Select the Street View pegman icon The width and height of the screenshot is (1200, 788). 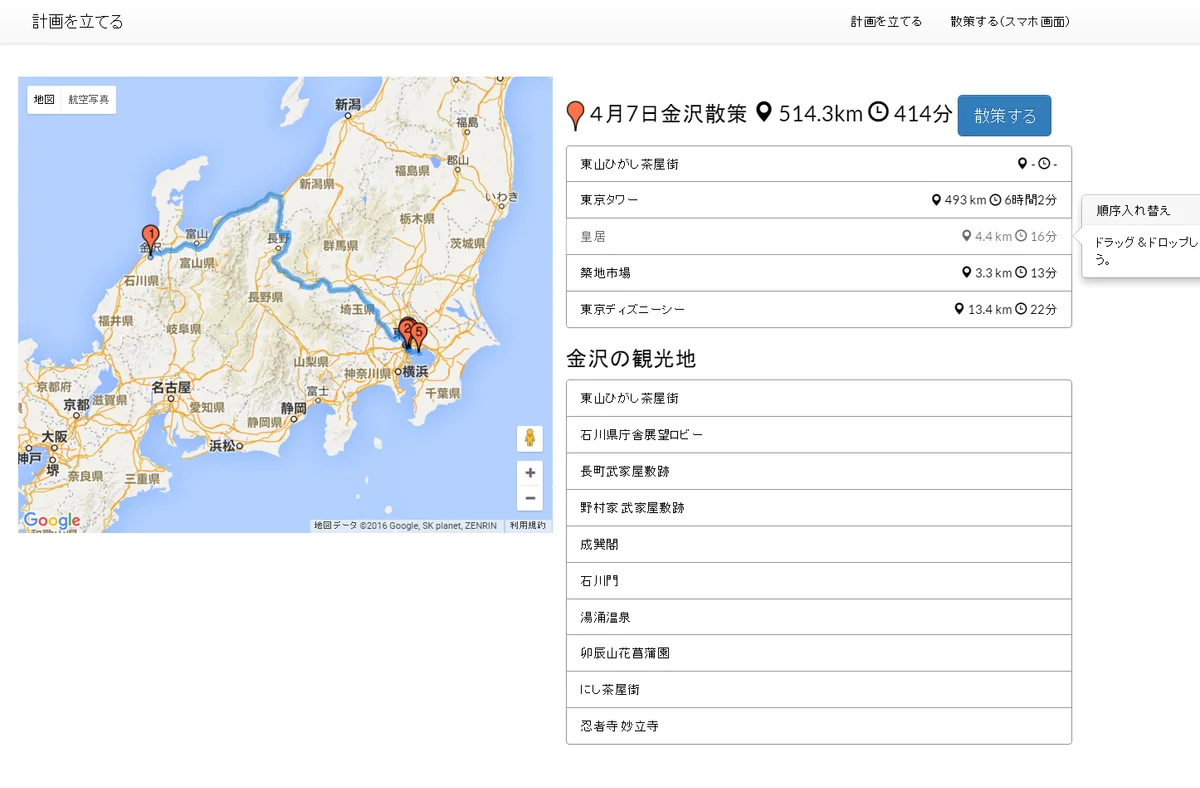[x=530, y=438]
